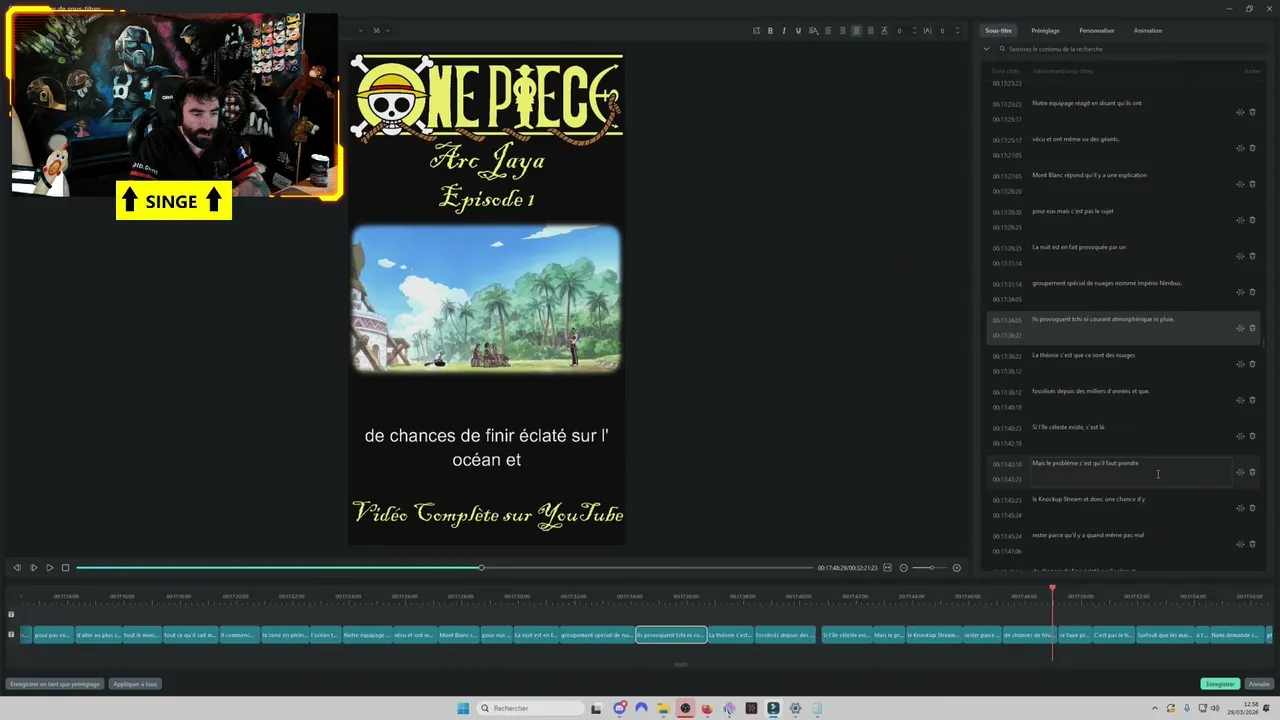Stop the preview playback

tap(65, 568)
